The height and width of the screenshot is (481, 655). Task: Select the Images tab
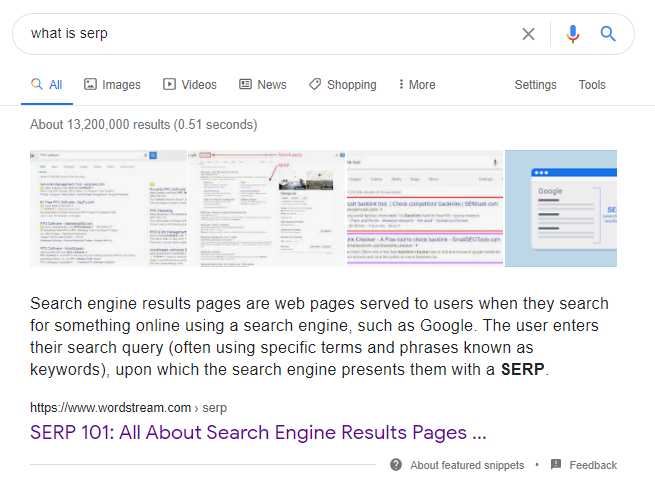click(112, 85)
